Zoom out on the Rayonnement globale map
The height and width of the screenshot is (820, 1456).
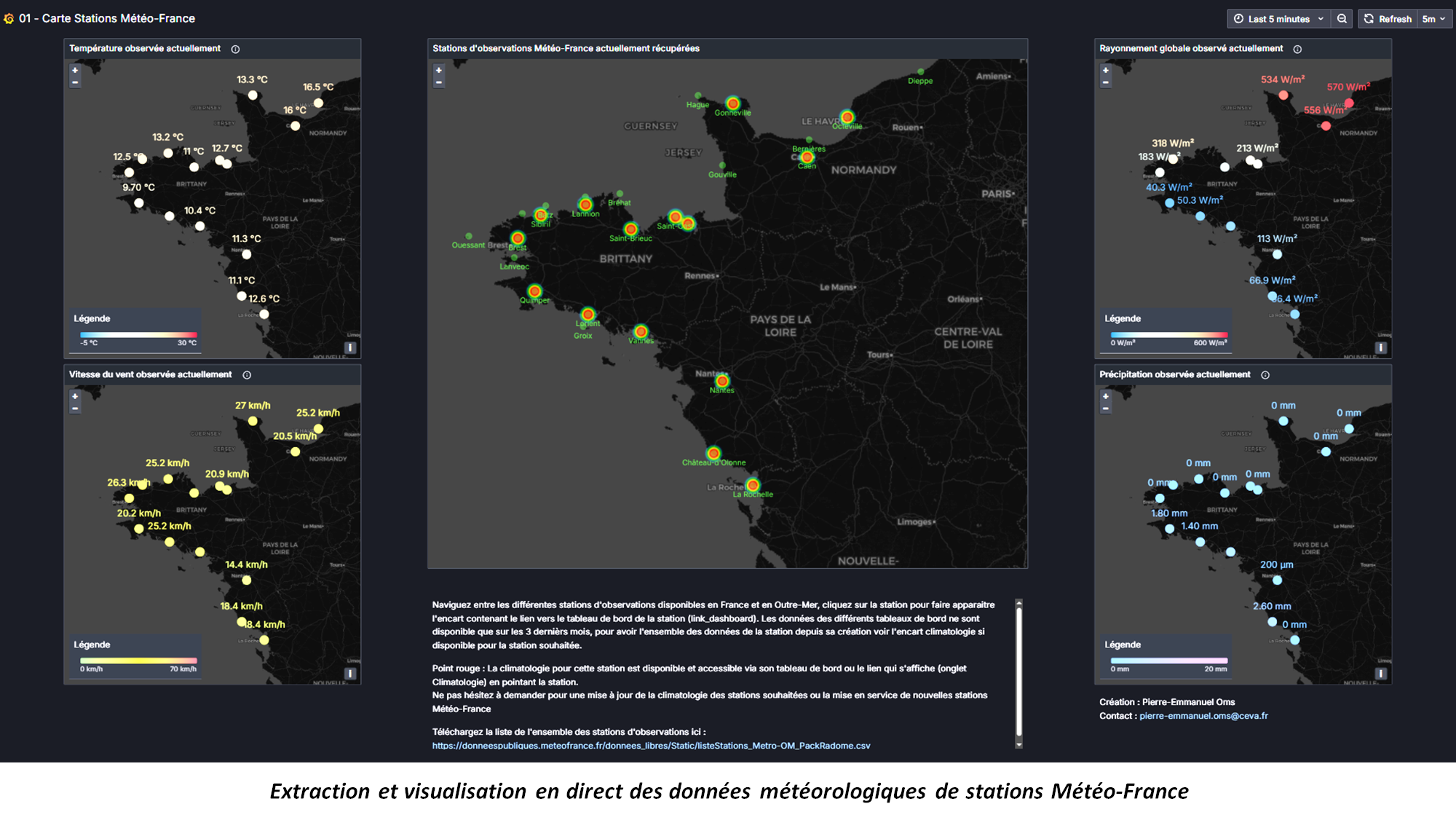[1106, 82]
